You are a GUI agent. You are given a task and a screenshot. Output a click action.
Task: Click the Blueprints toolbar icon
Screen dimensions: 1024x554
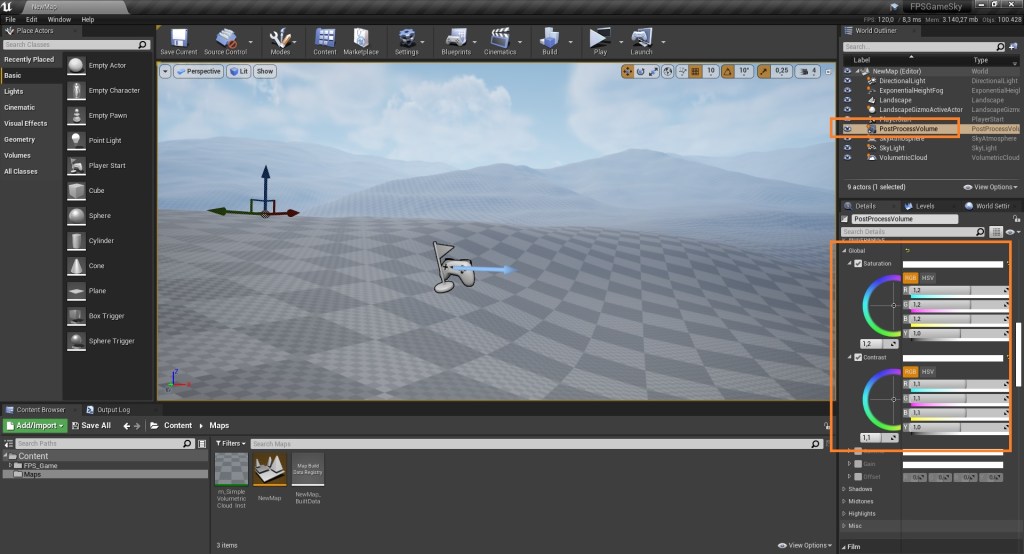pyautogui.click(x=455, y=40)
